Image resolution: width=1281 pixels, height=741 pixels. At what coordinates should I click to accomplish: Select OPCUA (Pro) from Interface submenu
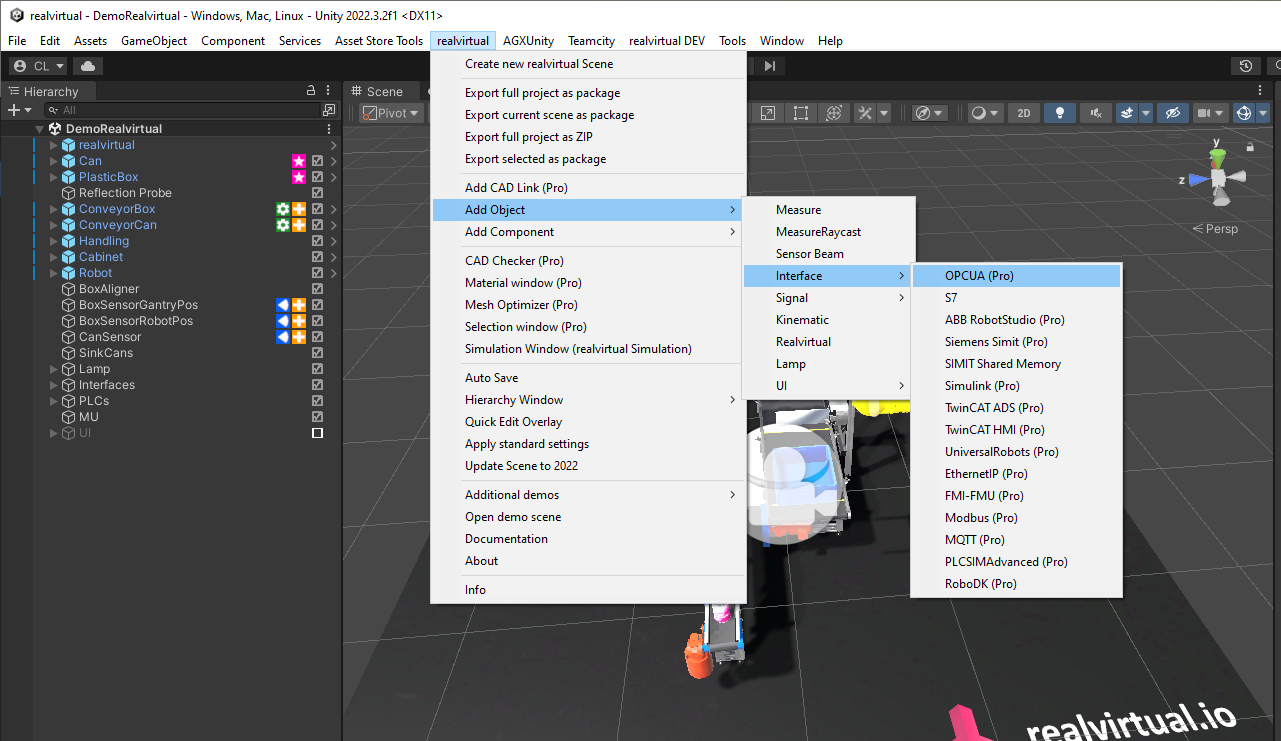tap(979, 276)
